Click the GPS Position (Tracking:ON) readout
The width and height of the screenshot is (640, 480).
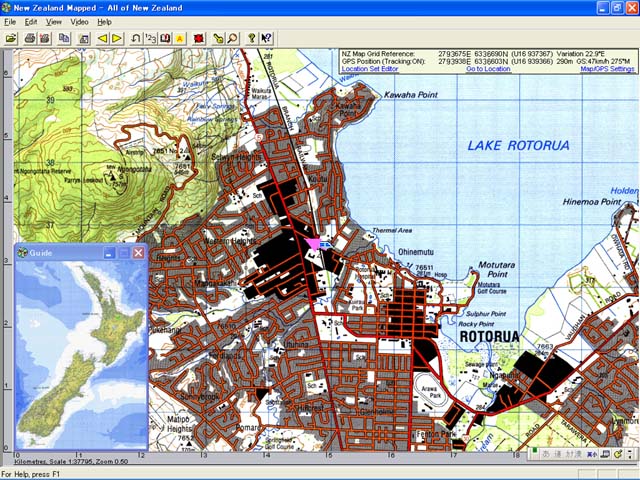tap(486, 61)
